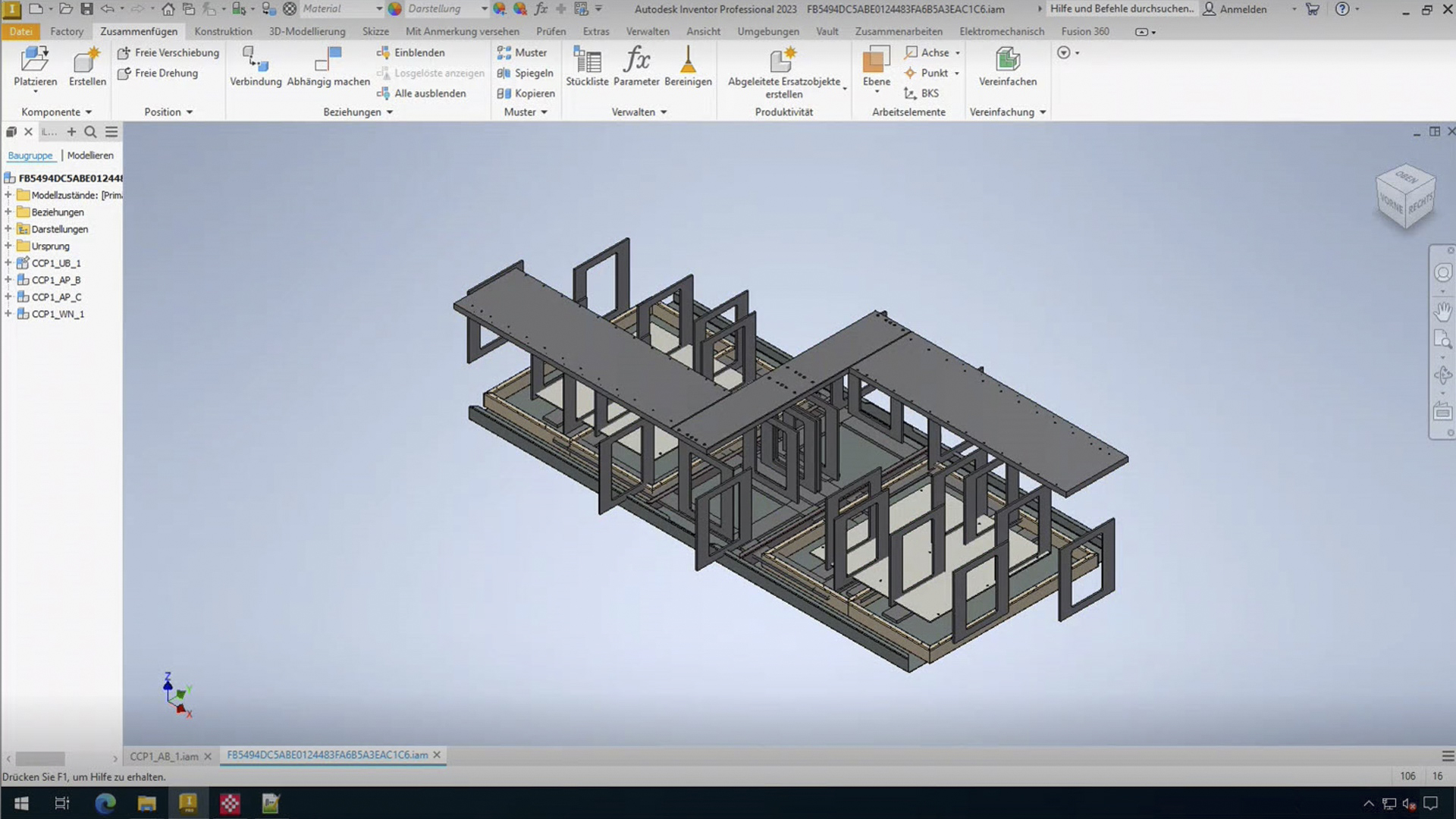Enable Freie Drehung mode
The width and height of the screenshot is (1456, 819).
tap(158, 73)
